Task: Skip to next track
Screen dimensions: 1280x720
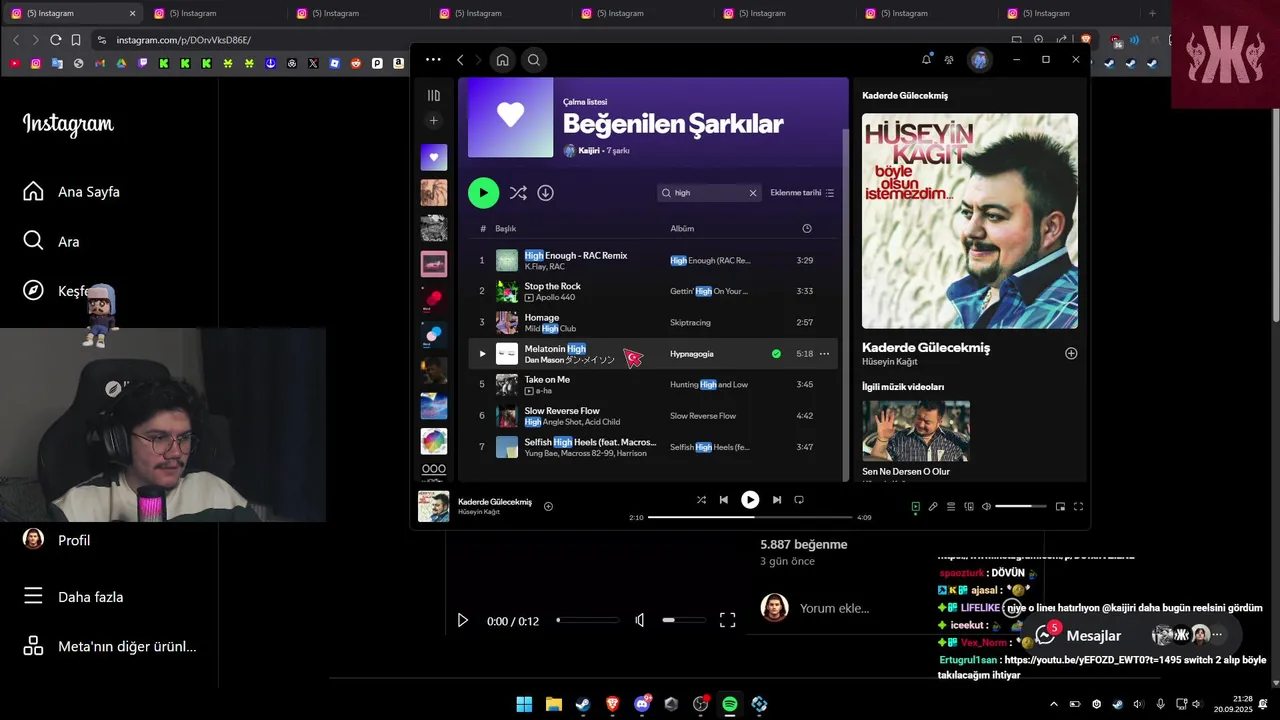Action: coord(777,500)
